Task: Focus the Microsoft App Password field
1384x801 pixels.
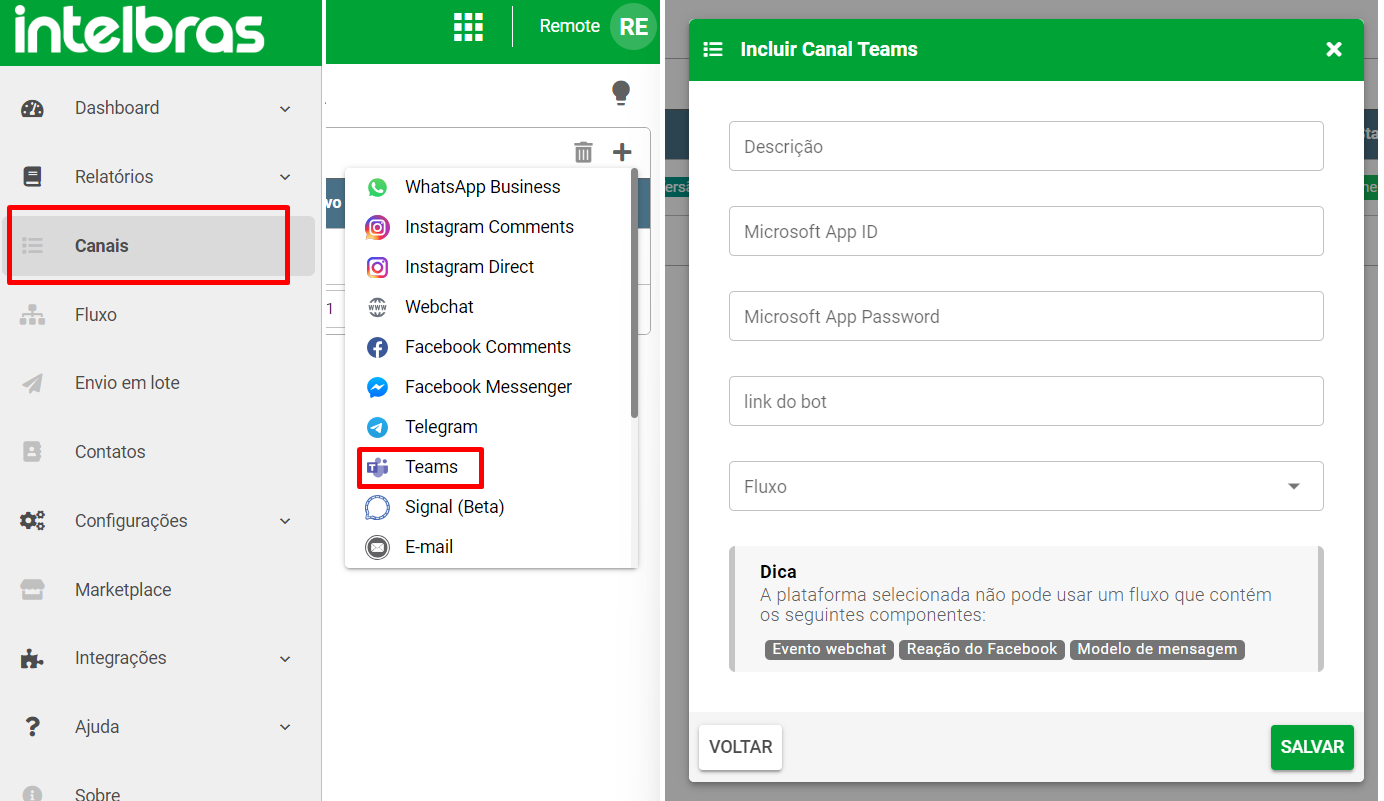Action: click(1026, 316)
